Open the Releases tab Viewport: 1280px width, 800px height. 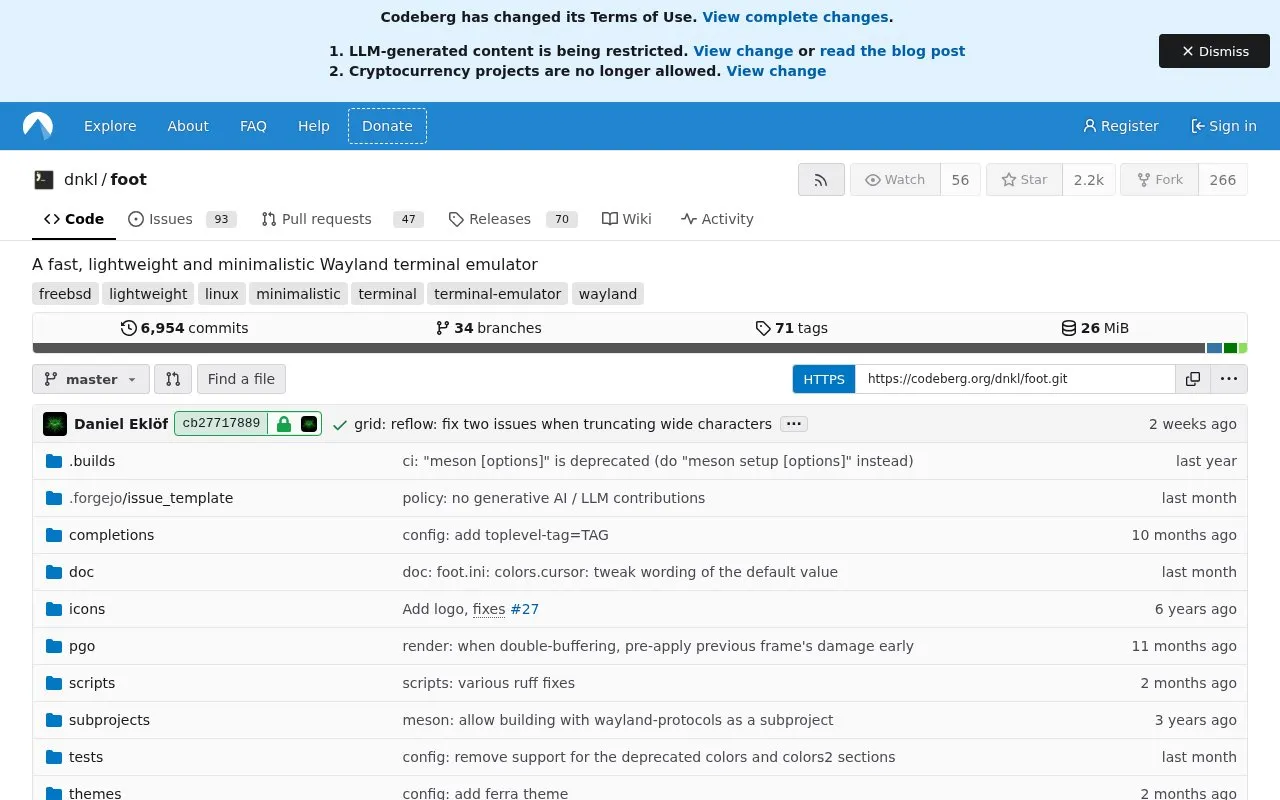pos(512,219)
